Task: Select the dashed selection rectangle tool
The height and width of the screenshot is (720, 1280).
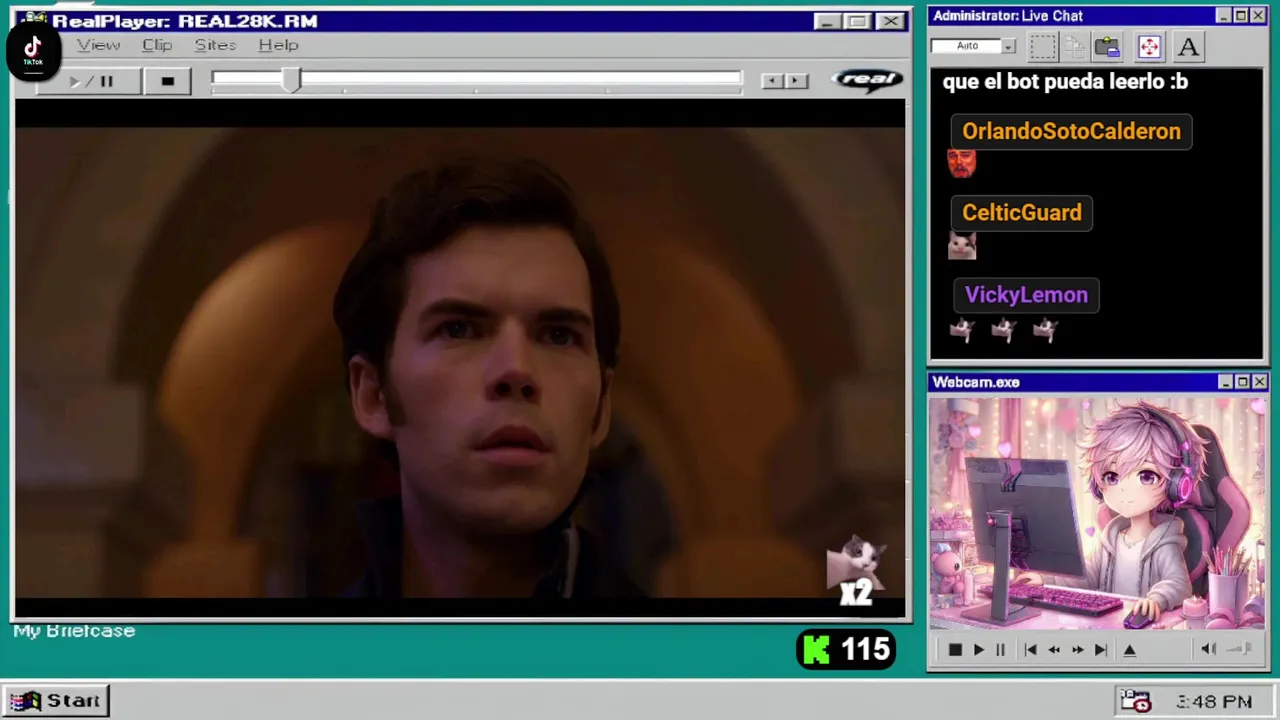Action: point(1042,46)
